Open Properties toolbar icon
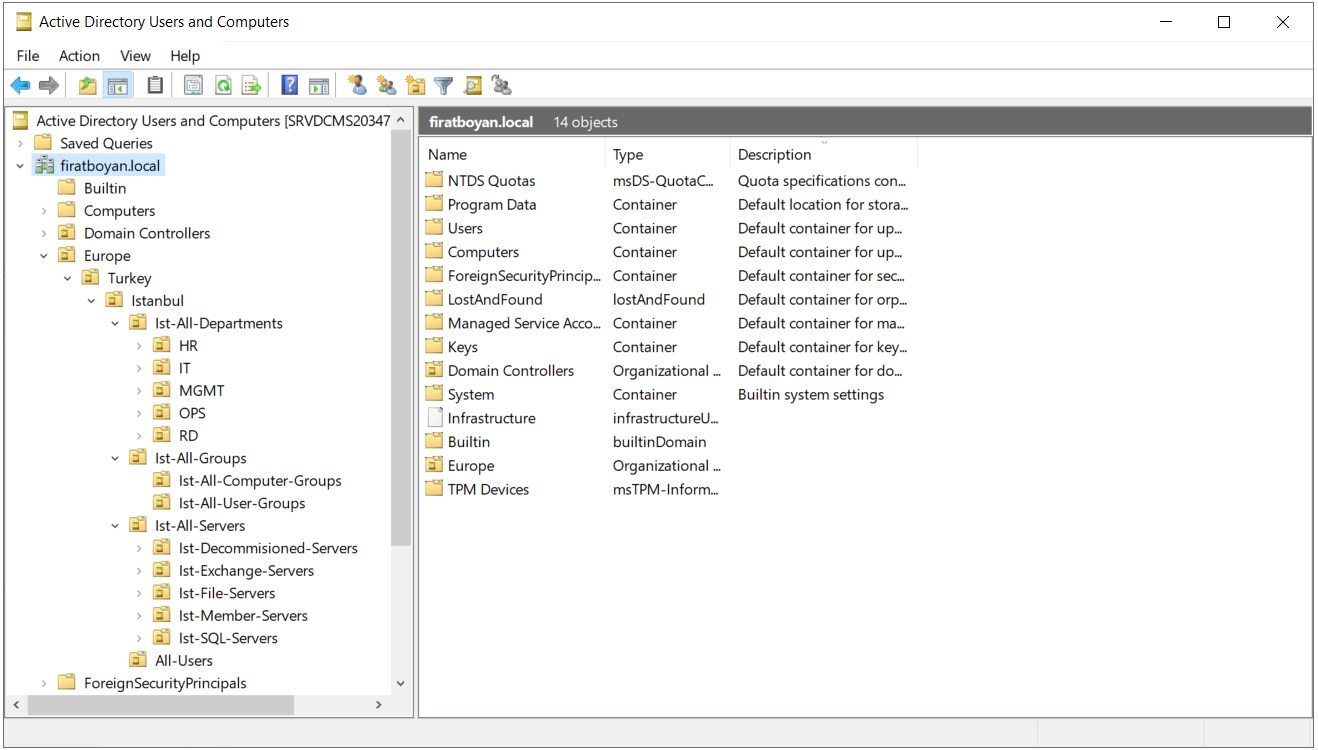The height and width of the screenshot is (750, 1318). coord(193,86)
